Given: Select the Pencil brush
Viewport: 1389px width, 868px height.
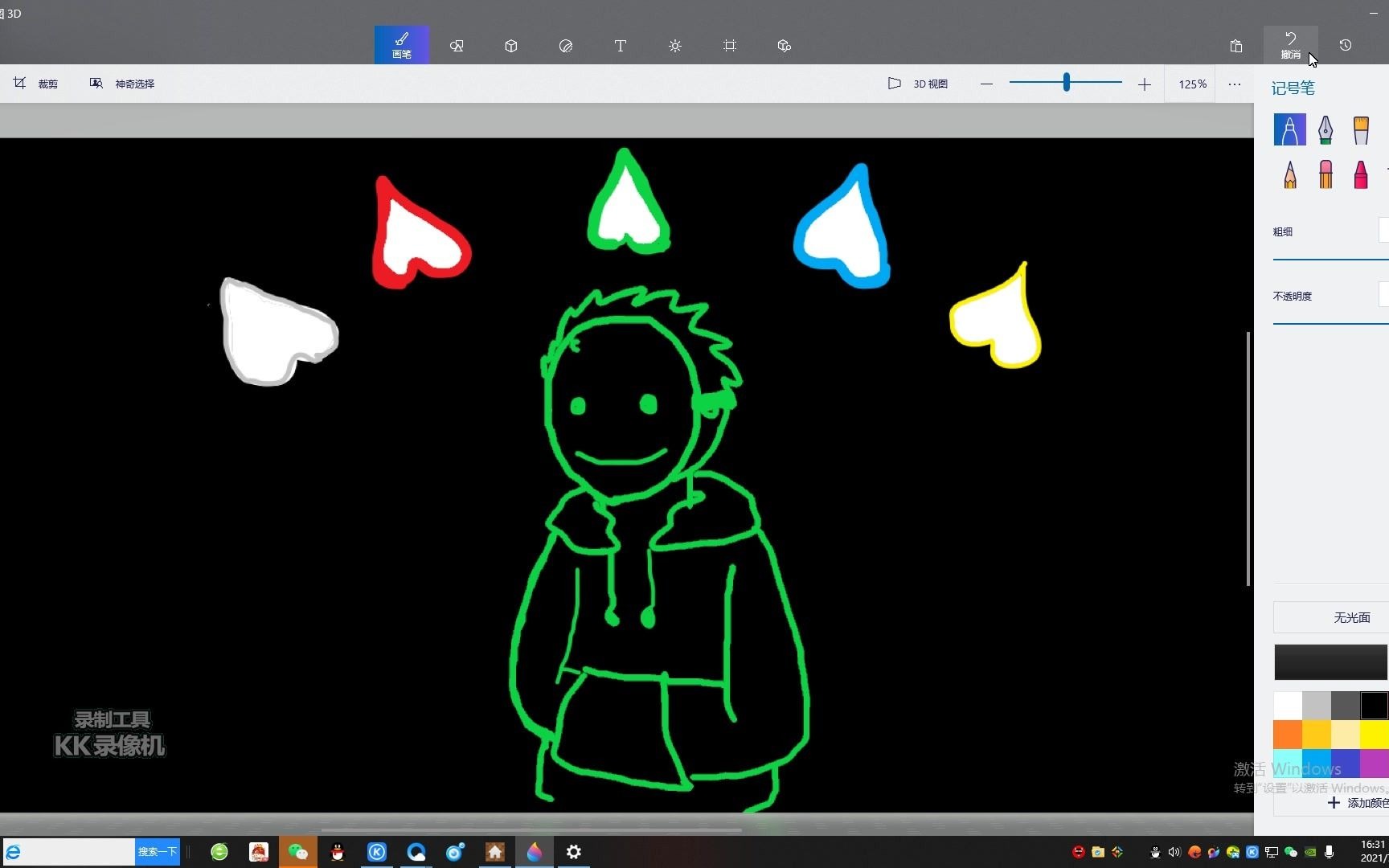Looking at the screenshot, I should click(x=1289, y=174).
